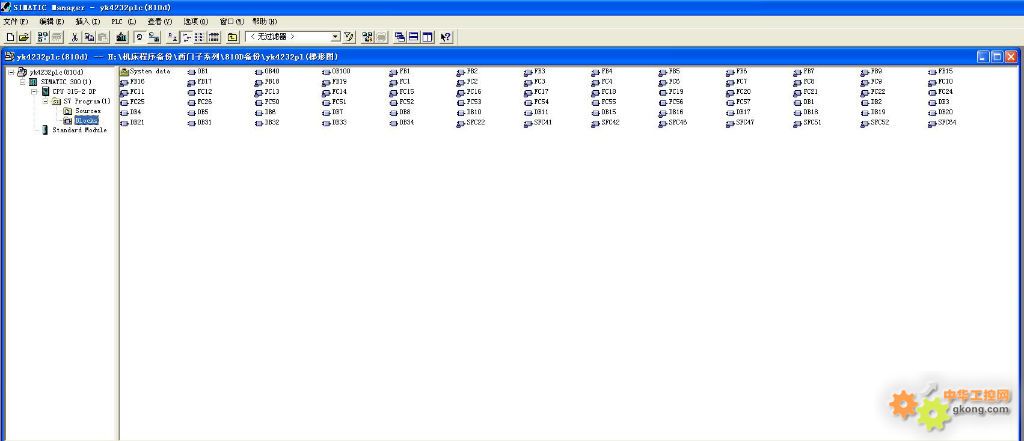Viewport: 1024px width, 441px height.
Task: Select block FC24
Action: click(940, 92)
